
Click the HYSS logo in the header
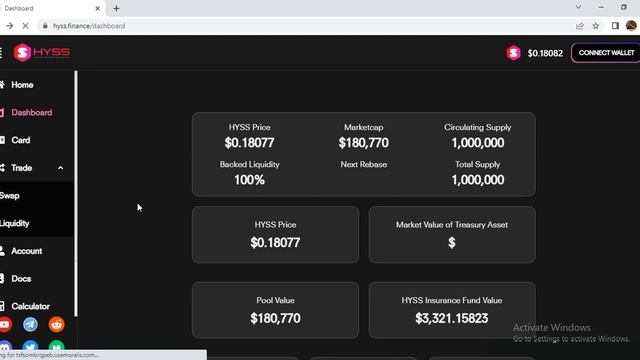coord(42,53)
